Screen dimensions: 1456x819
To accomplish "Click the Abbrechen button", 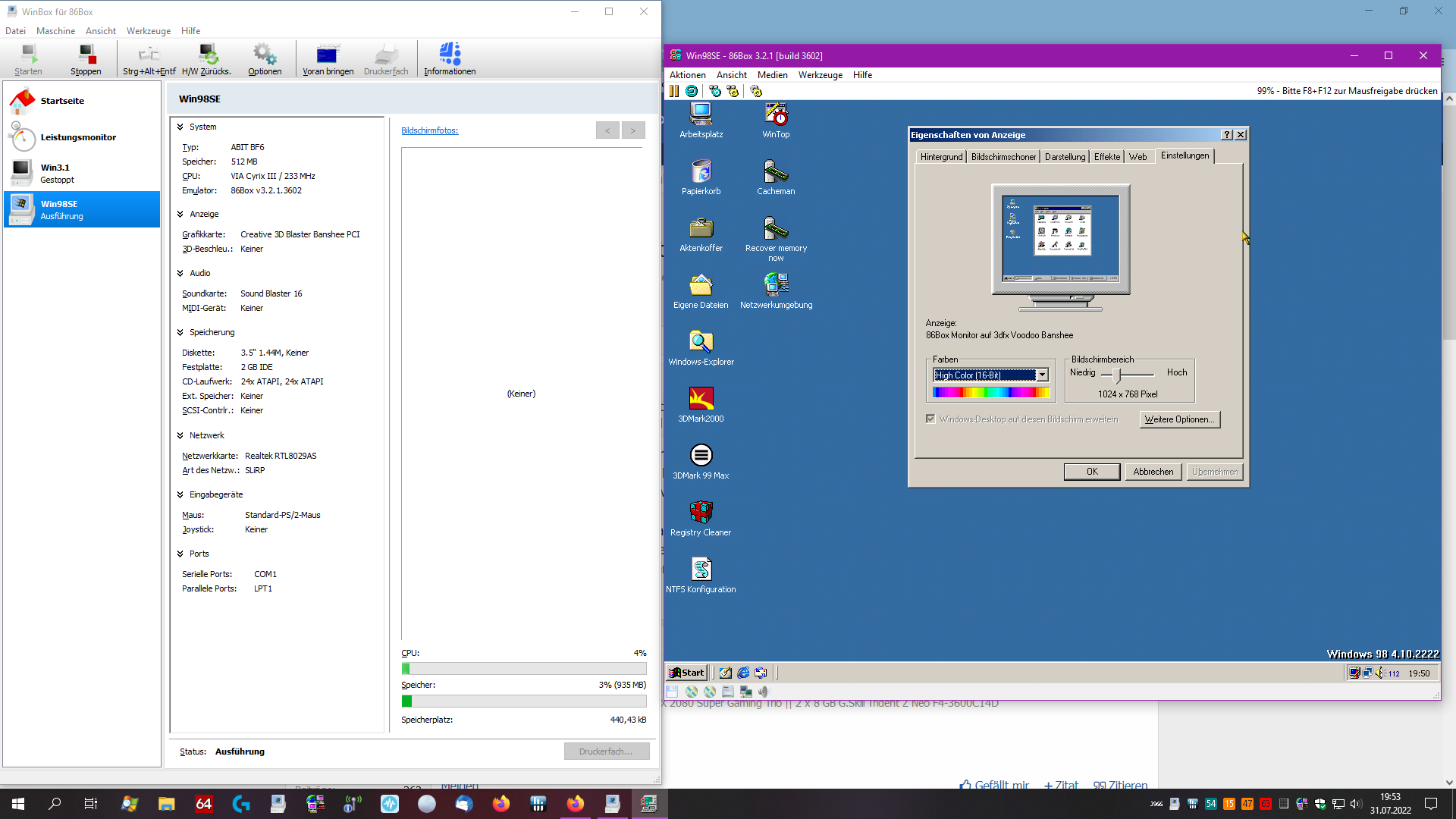I will pos(1153,472).
